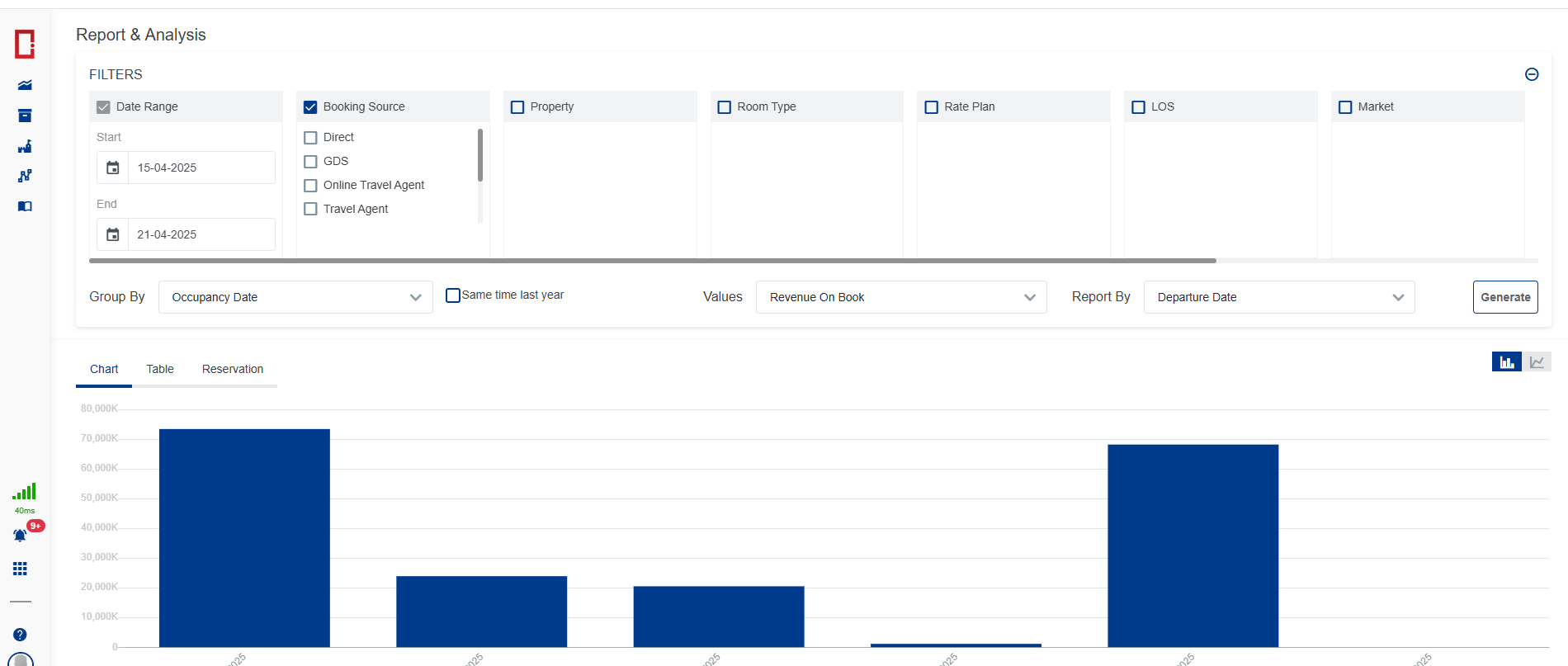Switch to the Table tab
This screenshot has width=1568, height=666.
160,369
